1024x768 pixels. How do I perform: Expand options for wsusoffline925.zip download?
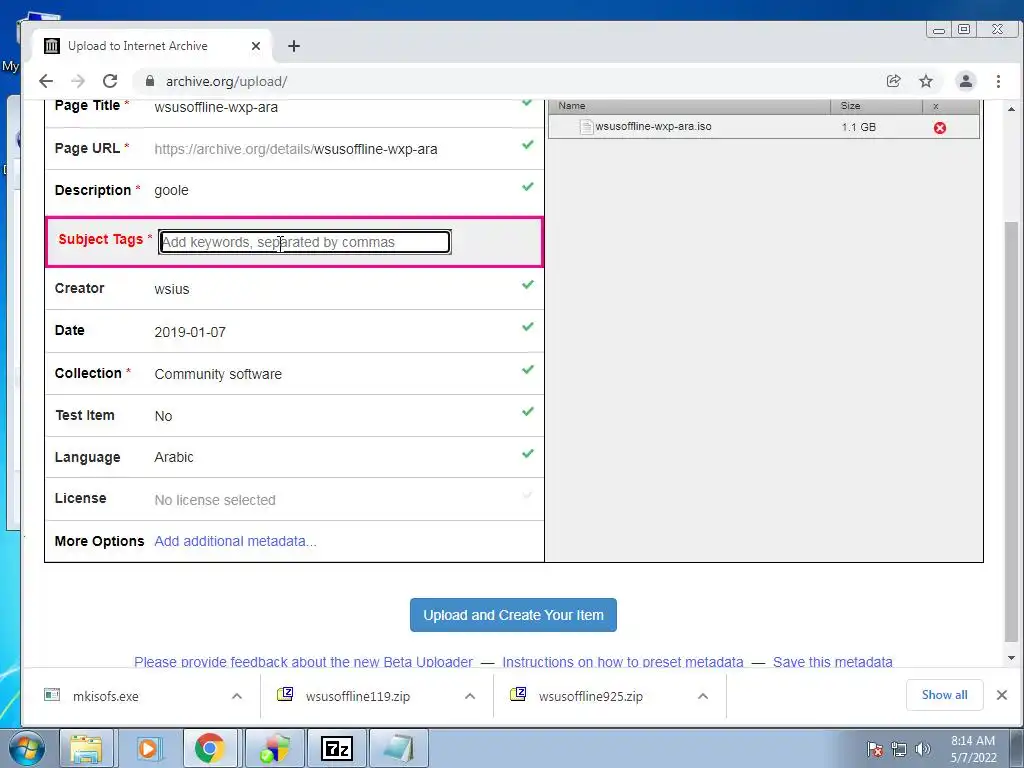point(703,697)
